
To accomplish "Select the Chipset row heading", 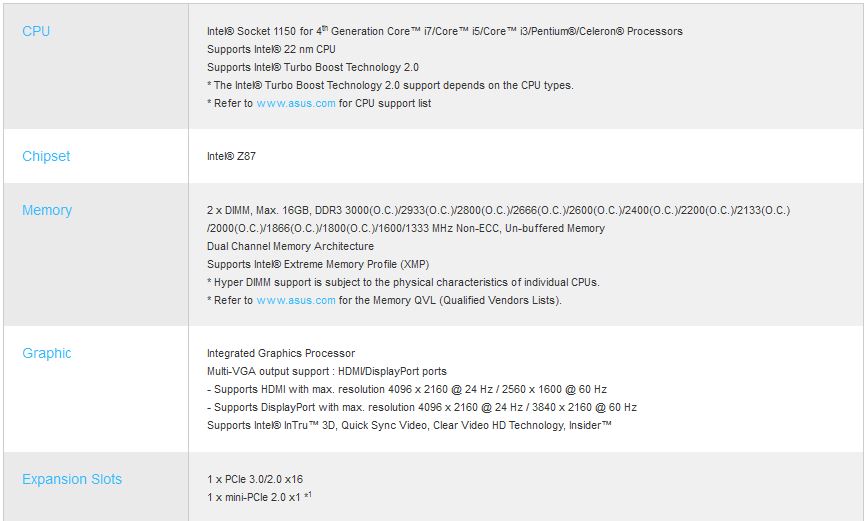I will pos(46,156).
